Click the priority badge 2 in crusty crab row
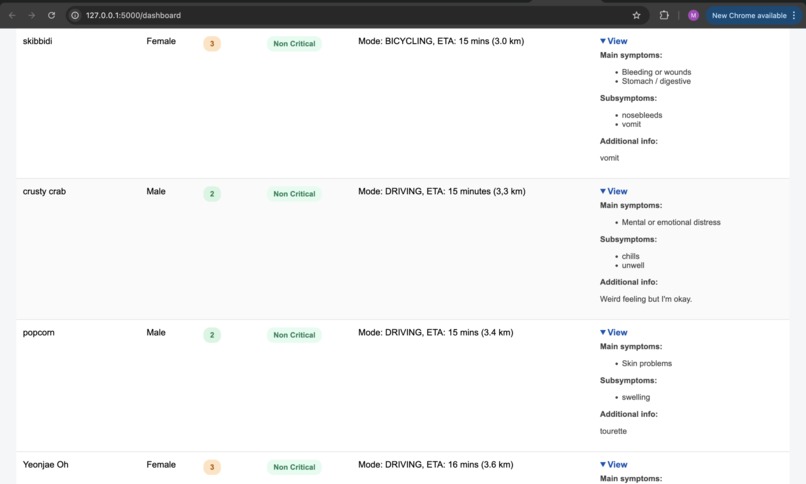The width and height of the screenshot is (806, 484). point(212,194)
